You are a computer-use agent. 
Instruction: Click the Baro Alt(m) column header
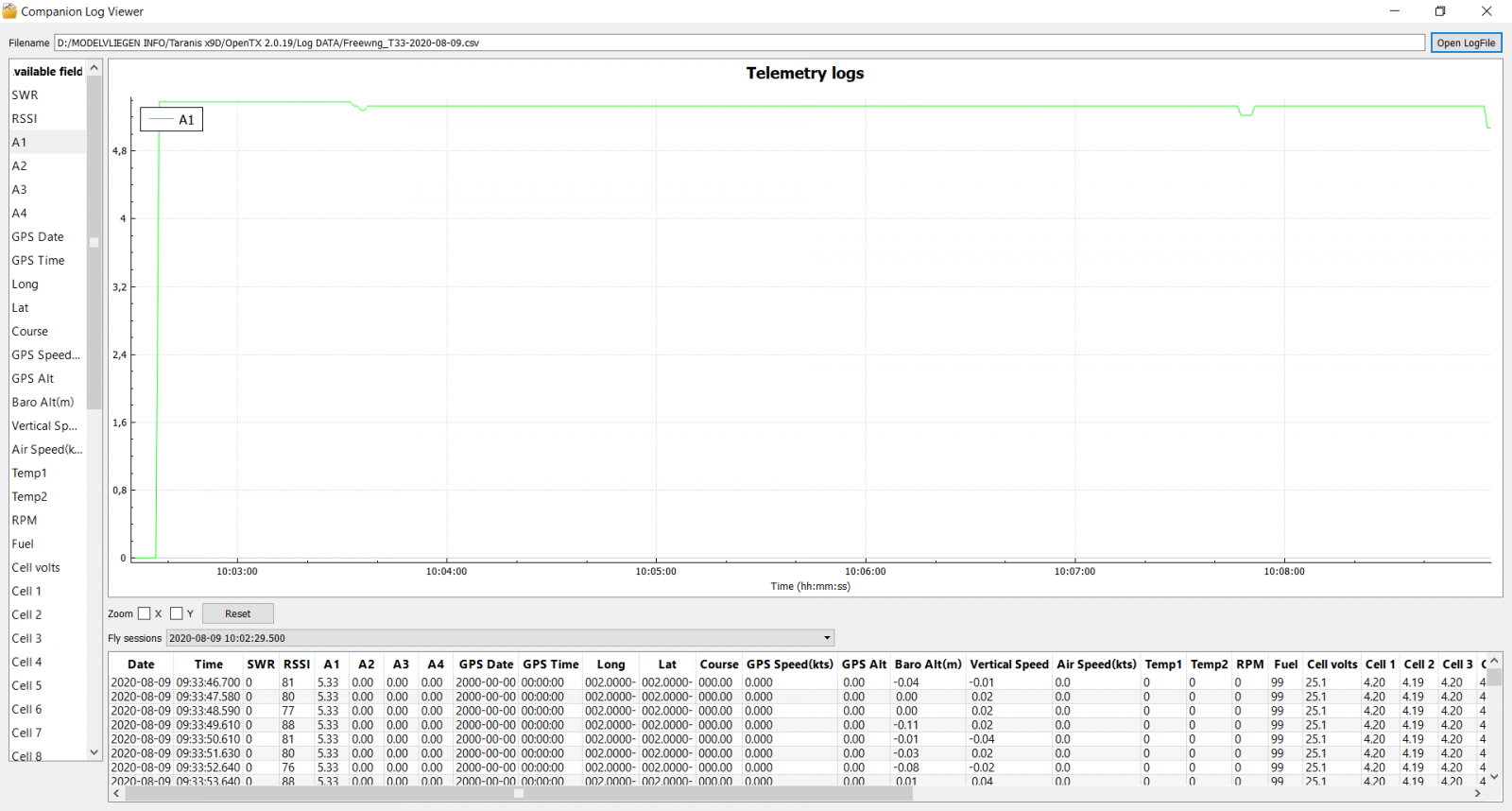[x=928, y=664]
